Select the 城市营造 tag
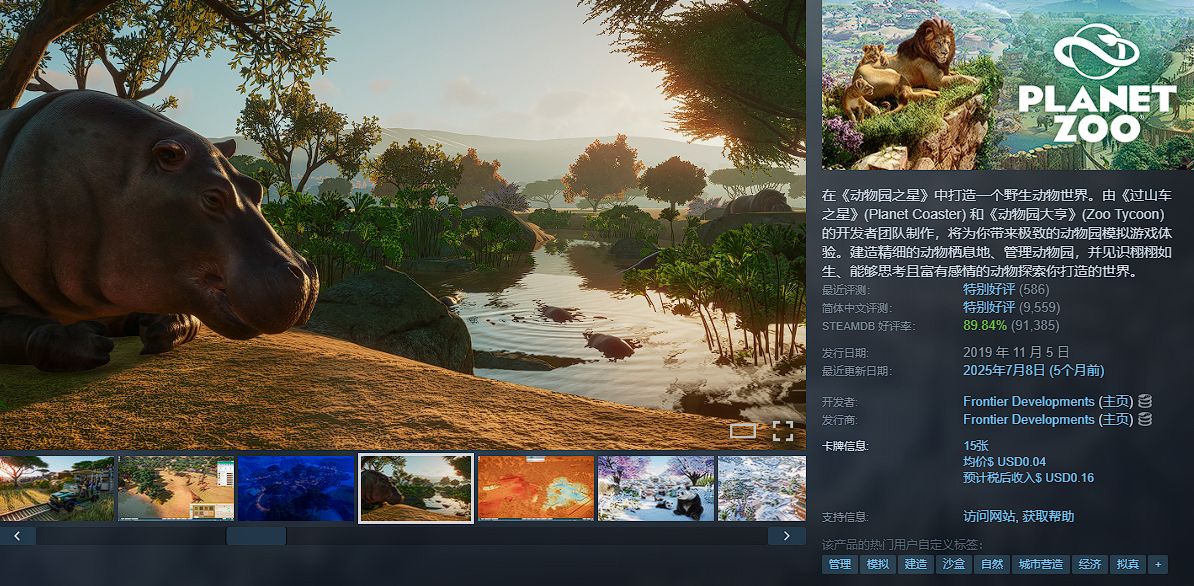1194x586 pixels. tap(1040, 564)
